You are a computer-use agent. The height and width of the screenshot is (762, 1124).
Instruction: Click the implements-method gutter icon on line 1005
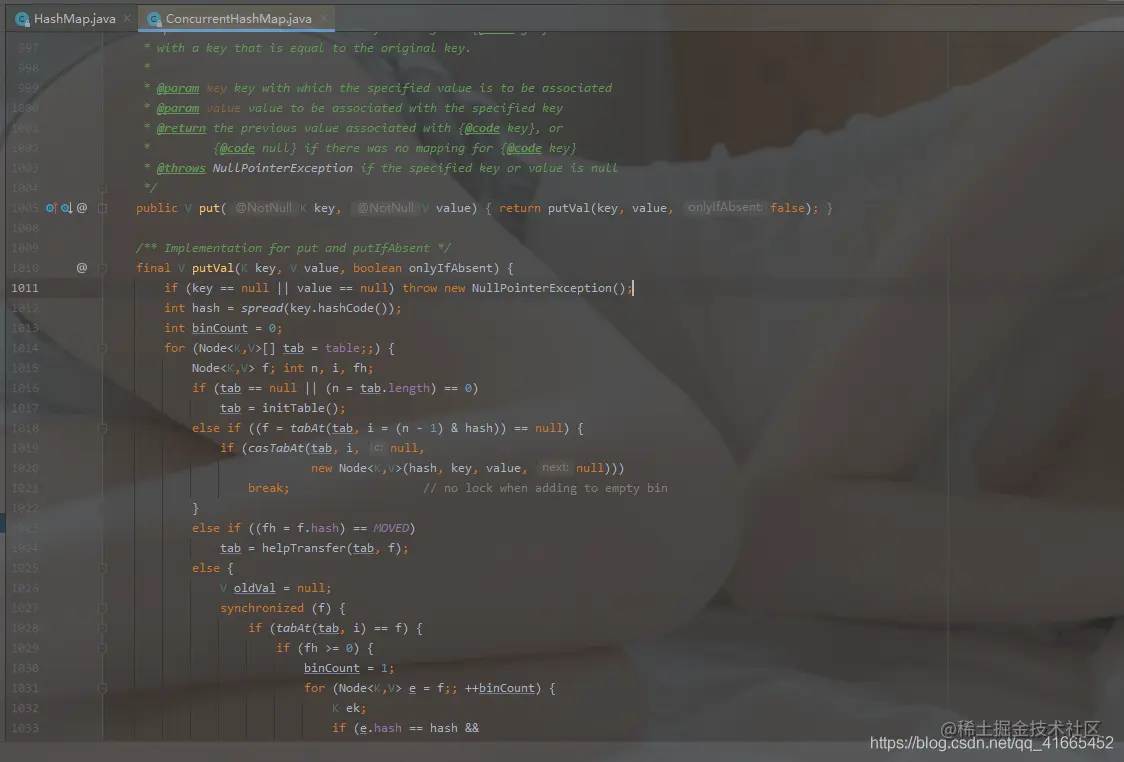point(66,208)
